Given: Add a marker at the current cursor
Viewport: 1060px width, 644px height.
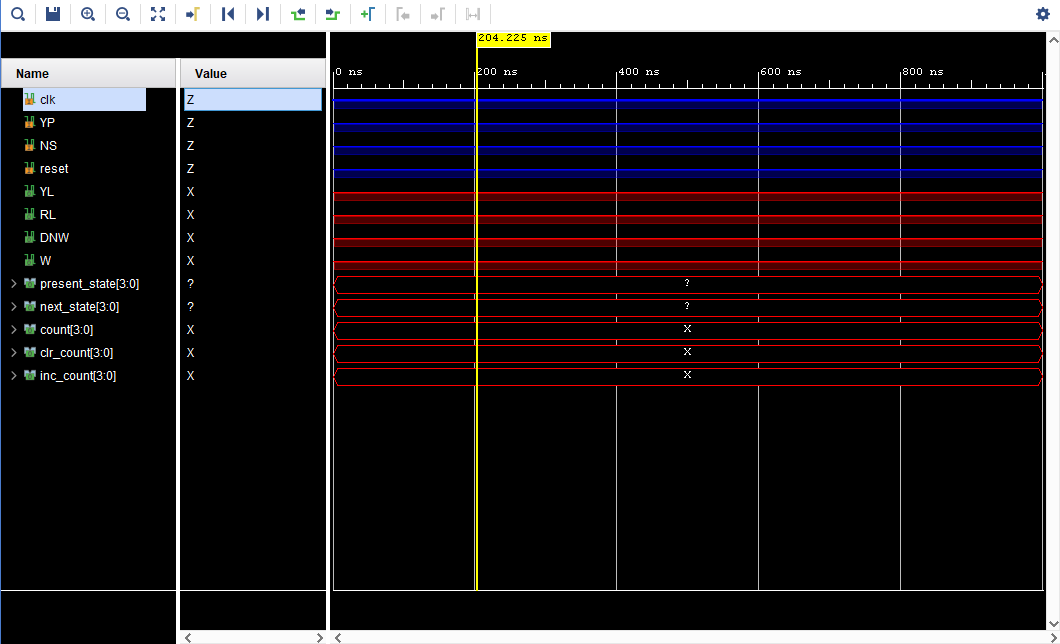Looking at the screenshot, I should (x=368, y=14).
